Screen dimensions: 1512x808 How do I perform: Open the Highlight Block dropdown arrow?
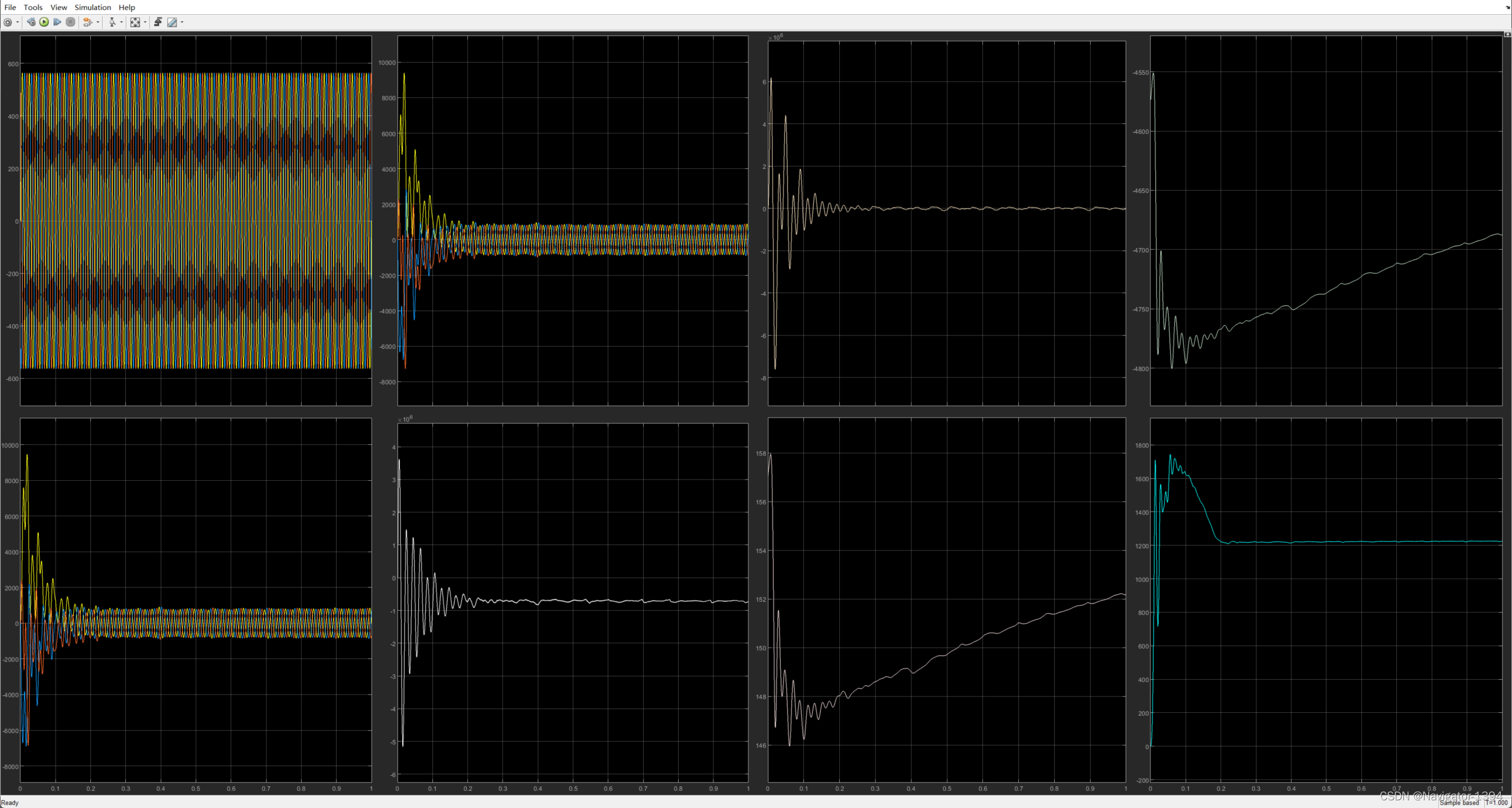pos(97,22)
